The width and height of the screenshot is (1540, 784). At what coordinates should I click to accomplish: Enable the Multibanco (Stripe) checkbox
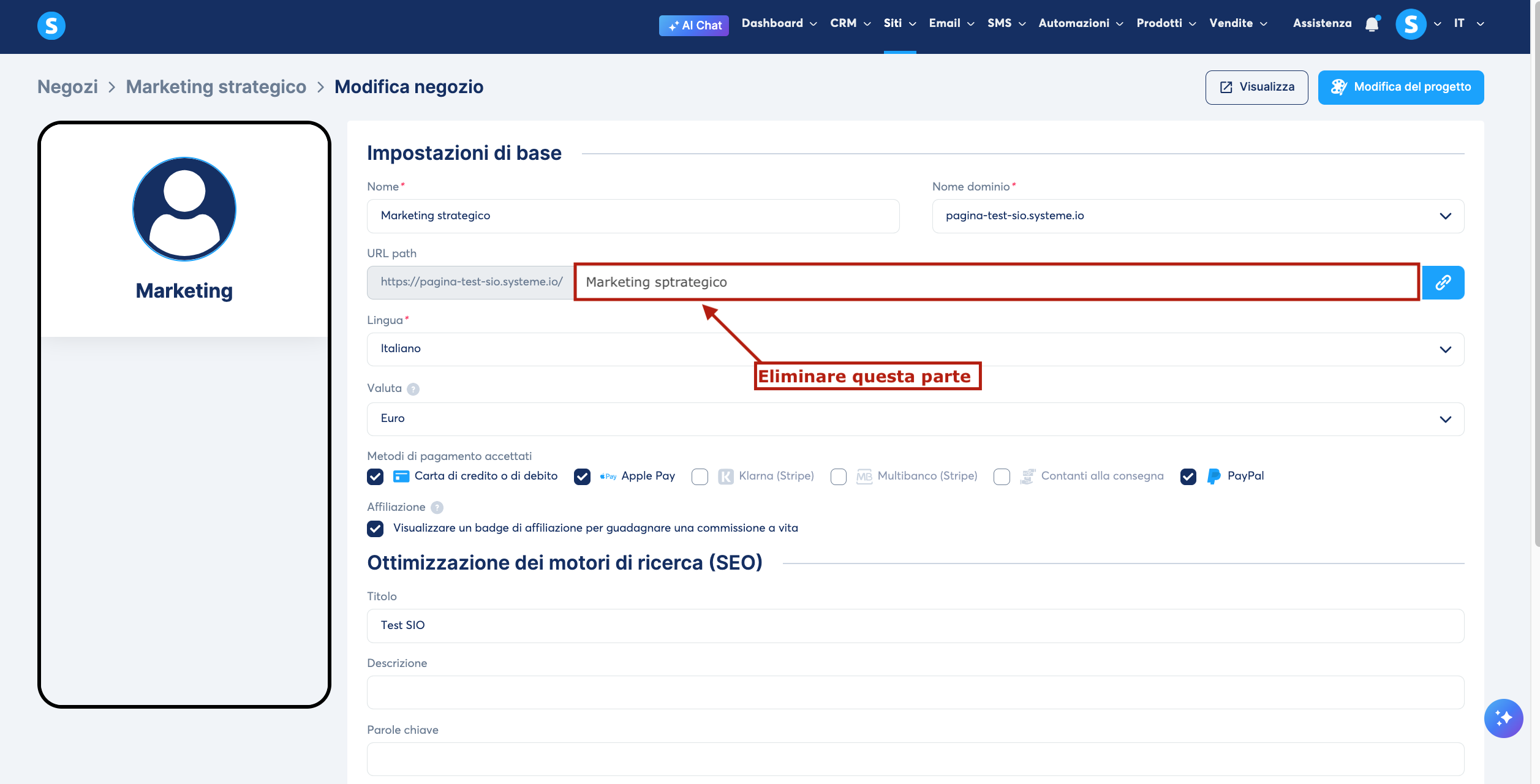click(839, 477)
